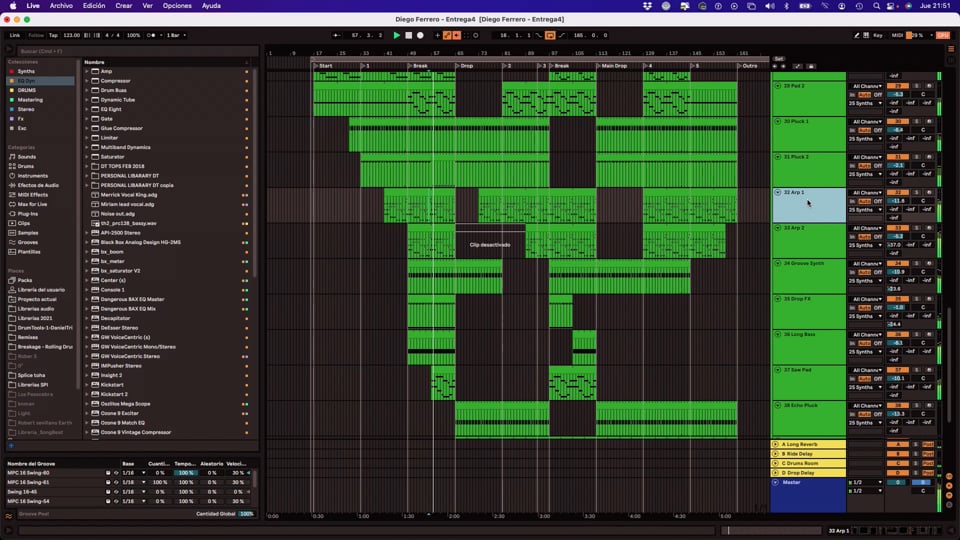
Task: Click the Tap tempo button
Action: (x=53, y=36)
